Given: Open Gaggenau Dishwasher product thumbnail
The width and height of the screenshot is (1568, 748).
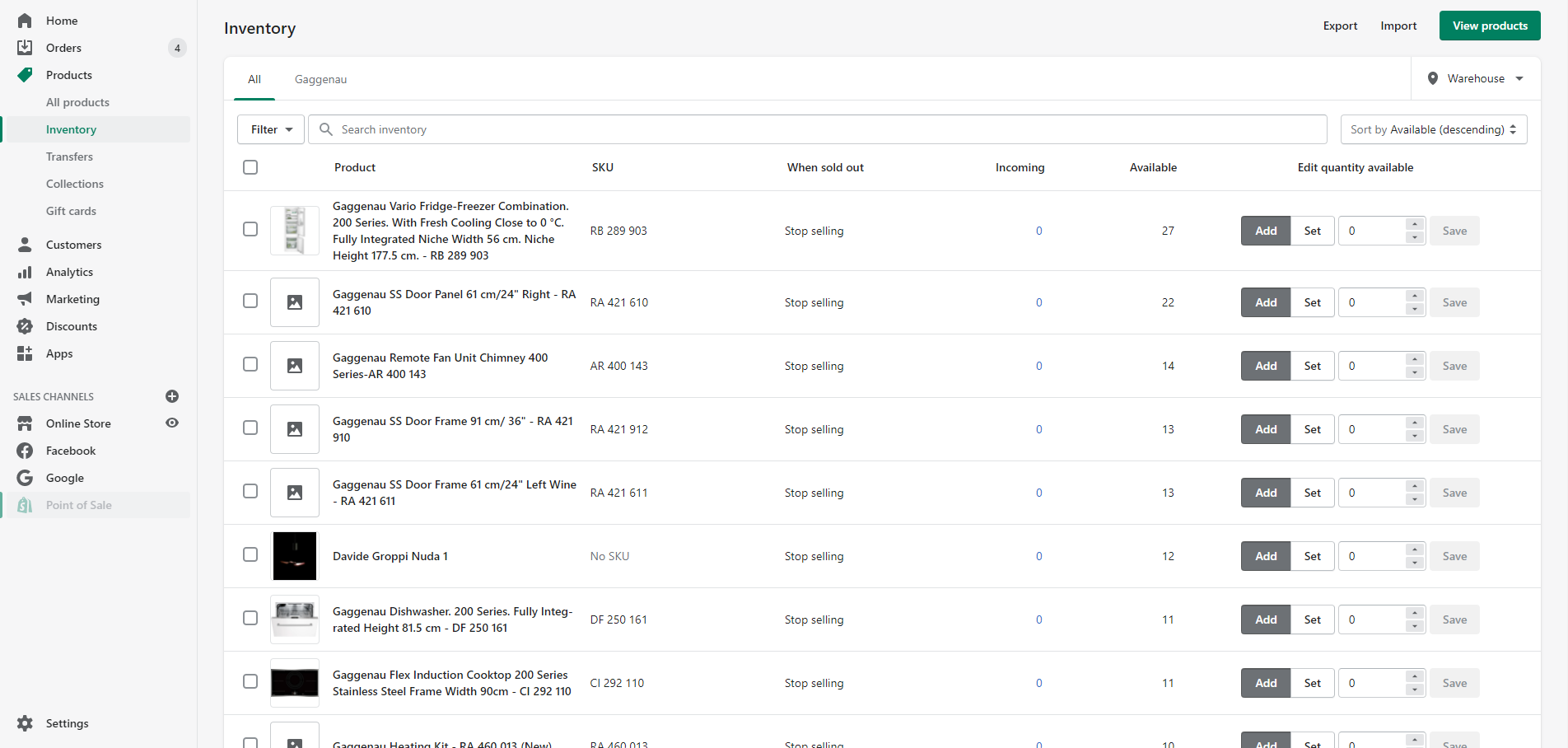Looking at the screenshot, I should (295, 619).
